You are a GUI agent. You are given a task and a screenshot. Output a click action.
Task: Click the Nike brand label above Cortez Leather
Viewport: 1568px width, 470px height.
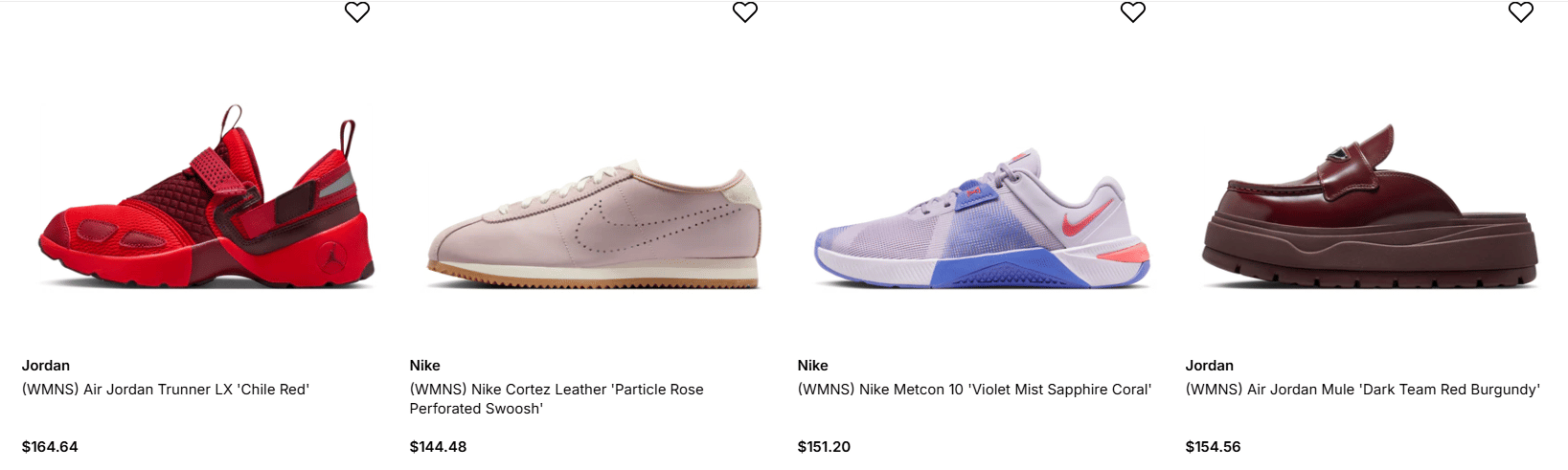[x=425, y=366]
